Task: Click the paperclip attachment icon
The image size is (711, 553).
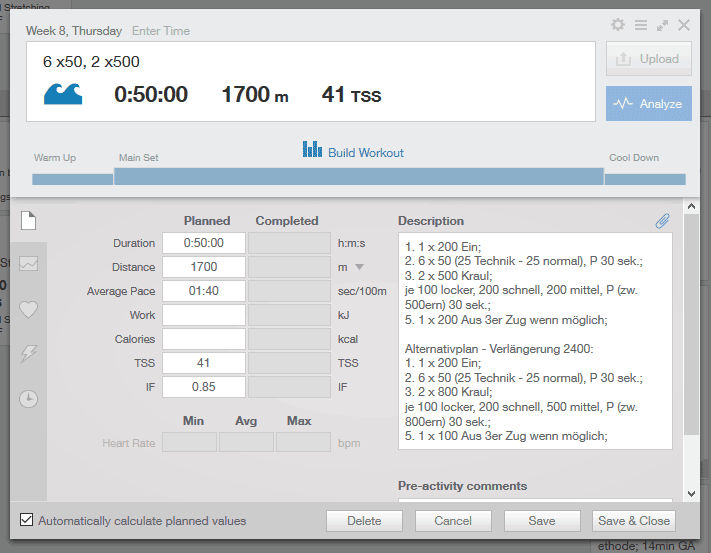Action: [x=662, y=221]
